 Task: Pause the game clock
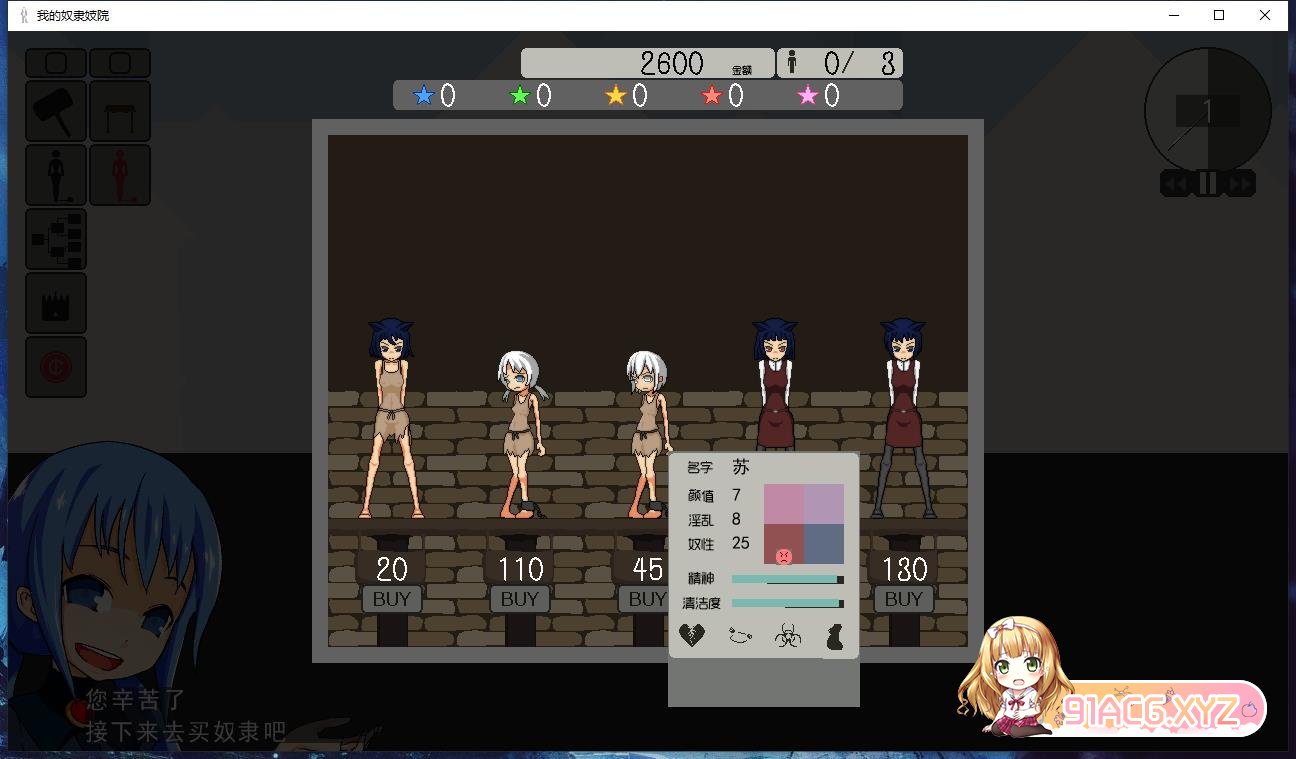point(1208,184)
